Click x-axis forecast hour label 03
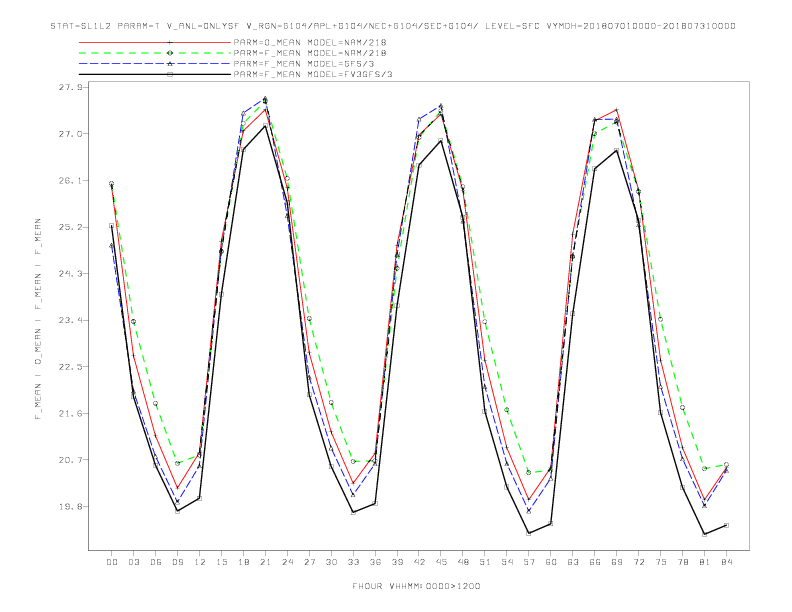This screenshot has height=612, width=792. 133,562
